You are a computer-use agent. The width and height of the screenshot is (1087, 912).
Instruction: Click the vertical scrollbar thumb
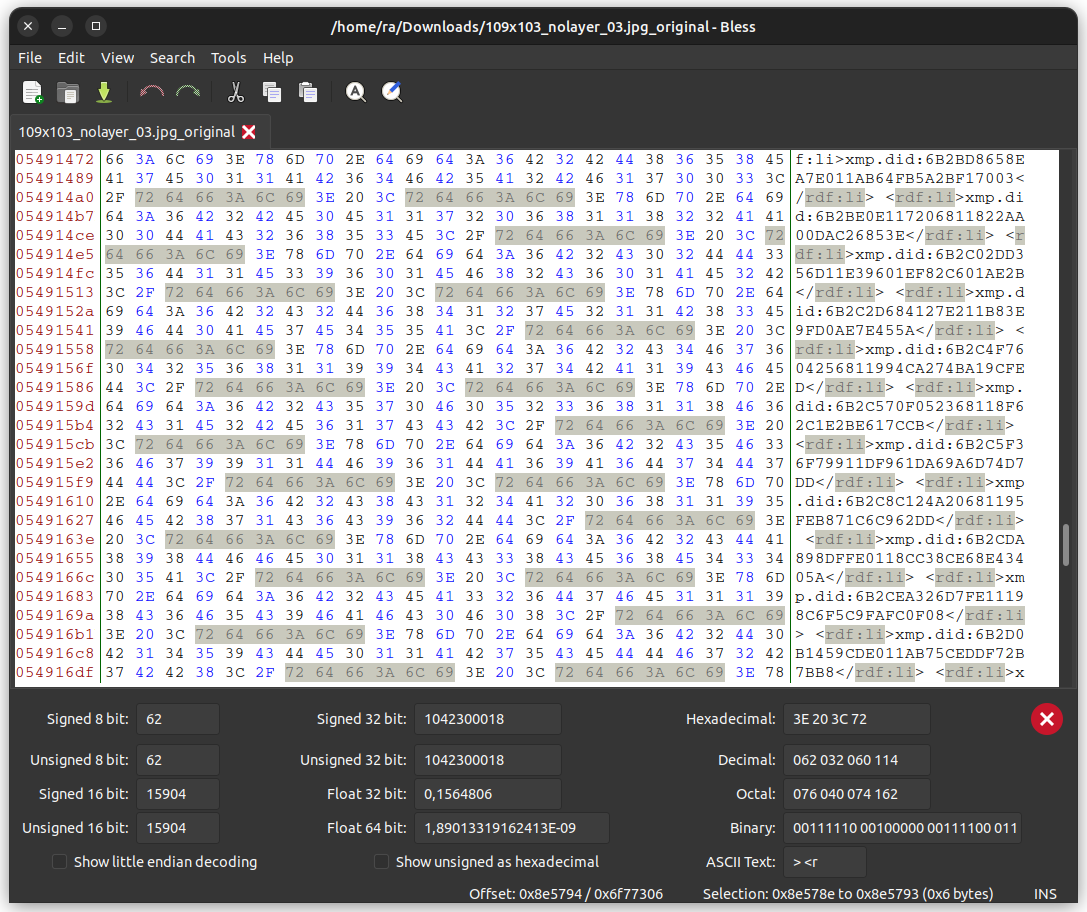click(x=1066, y=545)
